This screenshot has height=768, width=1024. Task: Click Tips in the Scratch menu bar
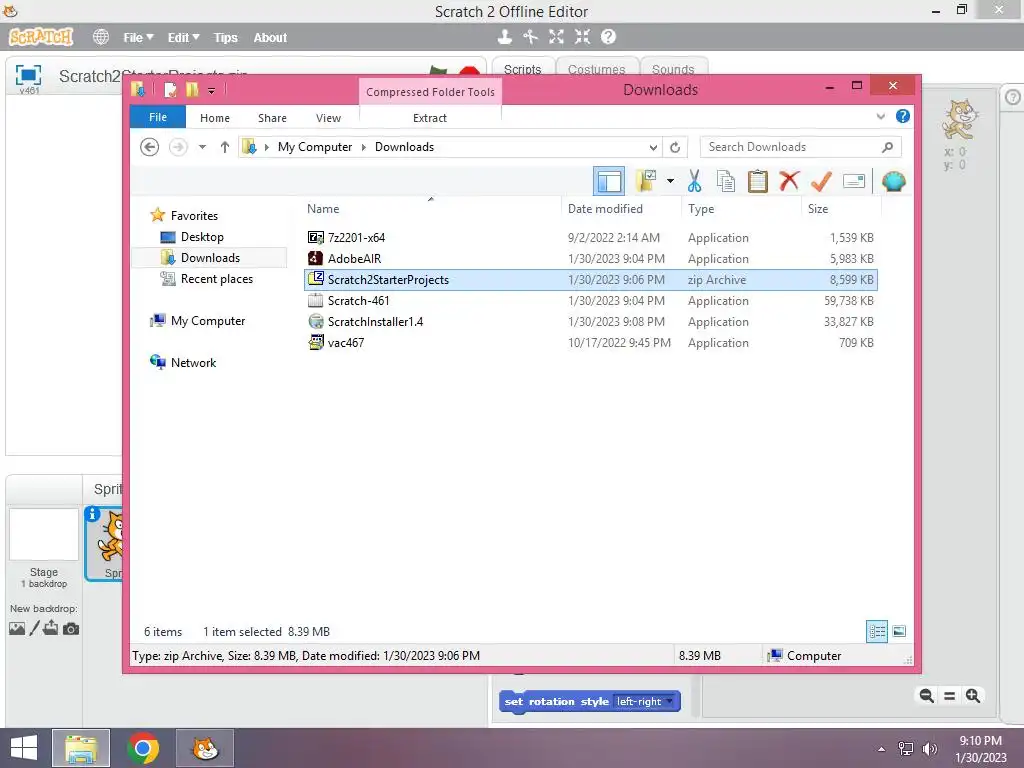click(226, 37)
